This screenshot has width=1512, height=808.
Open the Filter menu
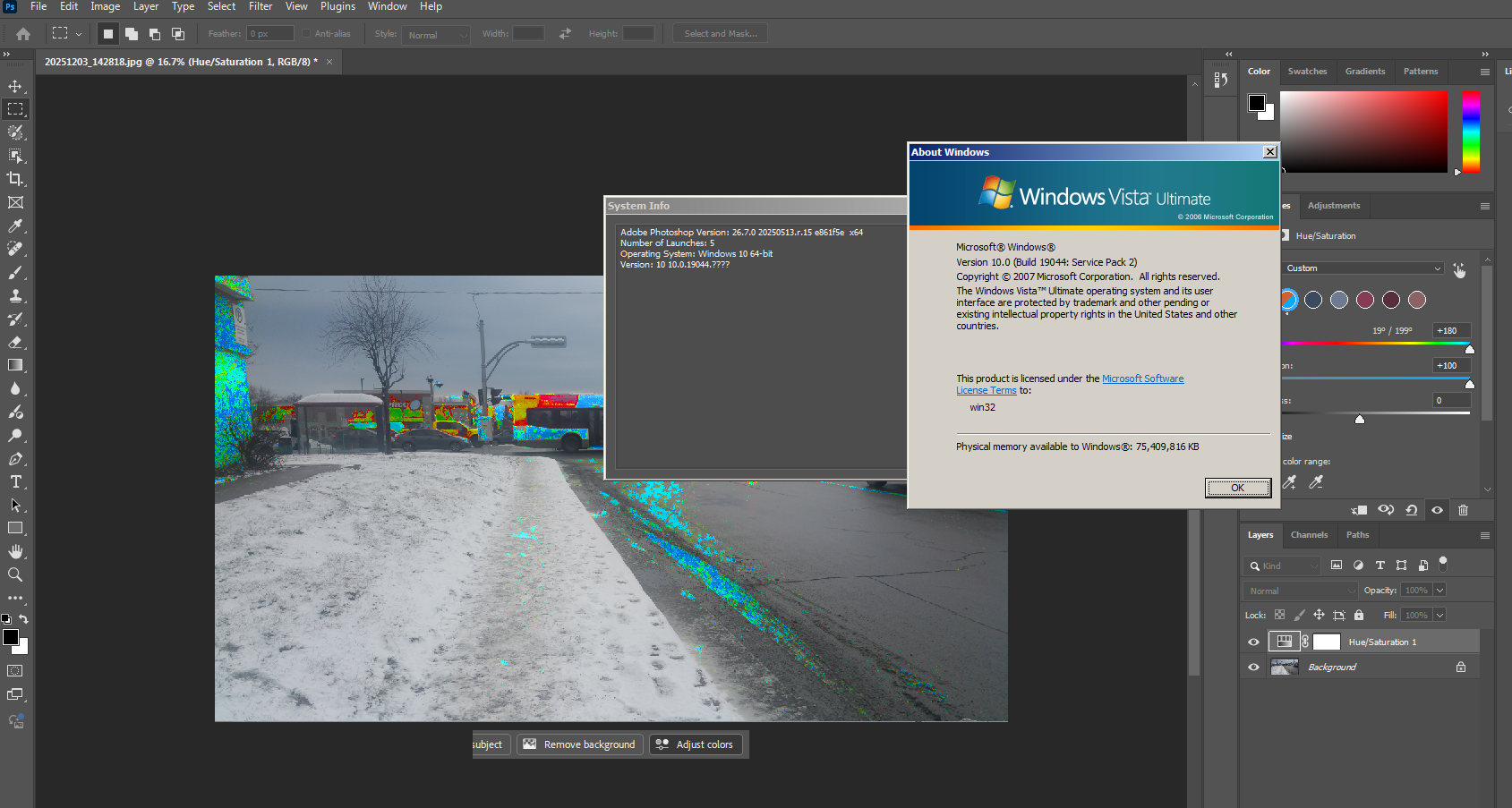tap(261, 6)
